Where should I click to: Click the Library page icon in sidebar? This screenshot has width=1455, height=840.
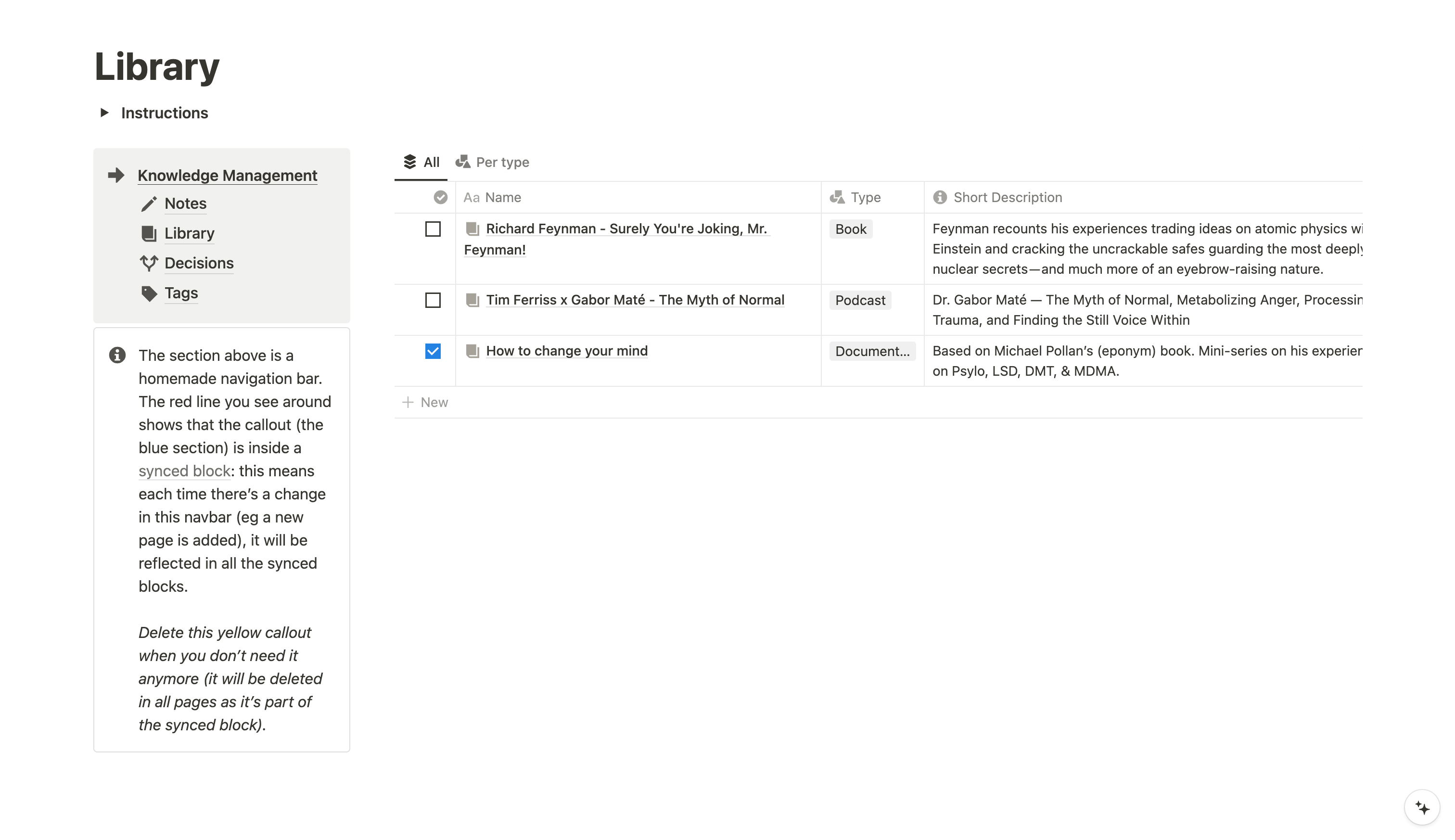coord(150,233)
